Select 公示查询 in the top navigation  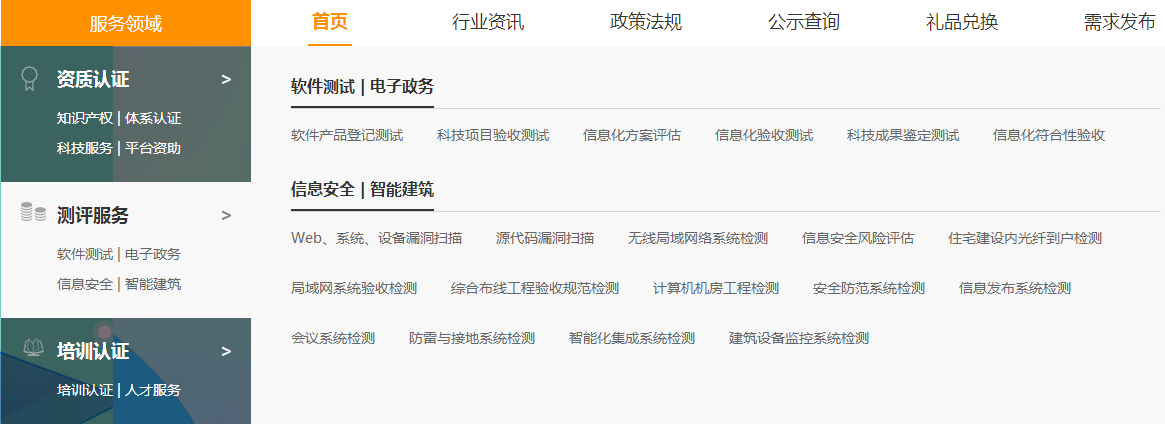click(804, 22)
